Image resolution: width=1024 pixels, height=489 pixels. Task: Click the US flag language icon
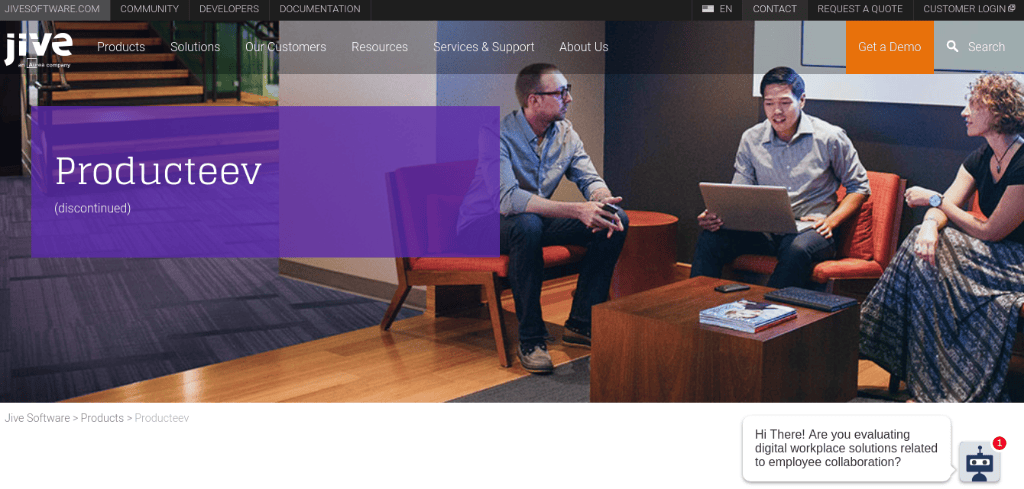pos(708,9)
